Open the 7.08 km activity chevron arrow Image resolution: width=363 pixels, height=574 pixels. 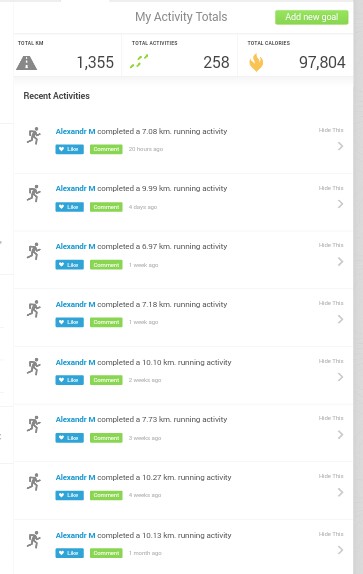[x=340, y=146]
